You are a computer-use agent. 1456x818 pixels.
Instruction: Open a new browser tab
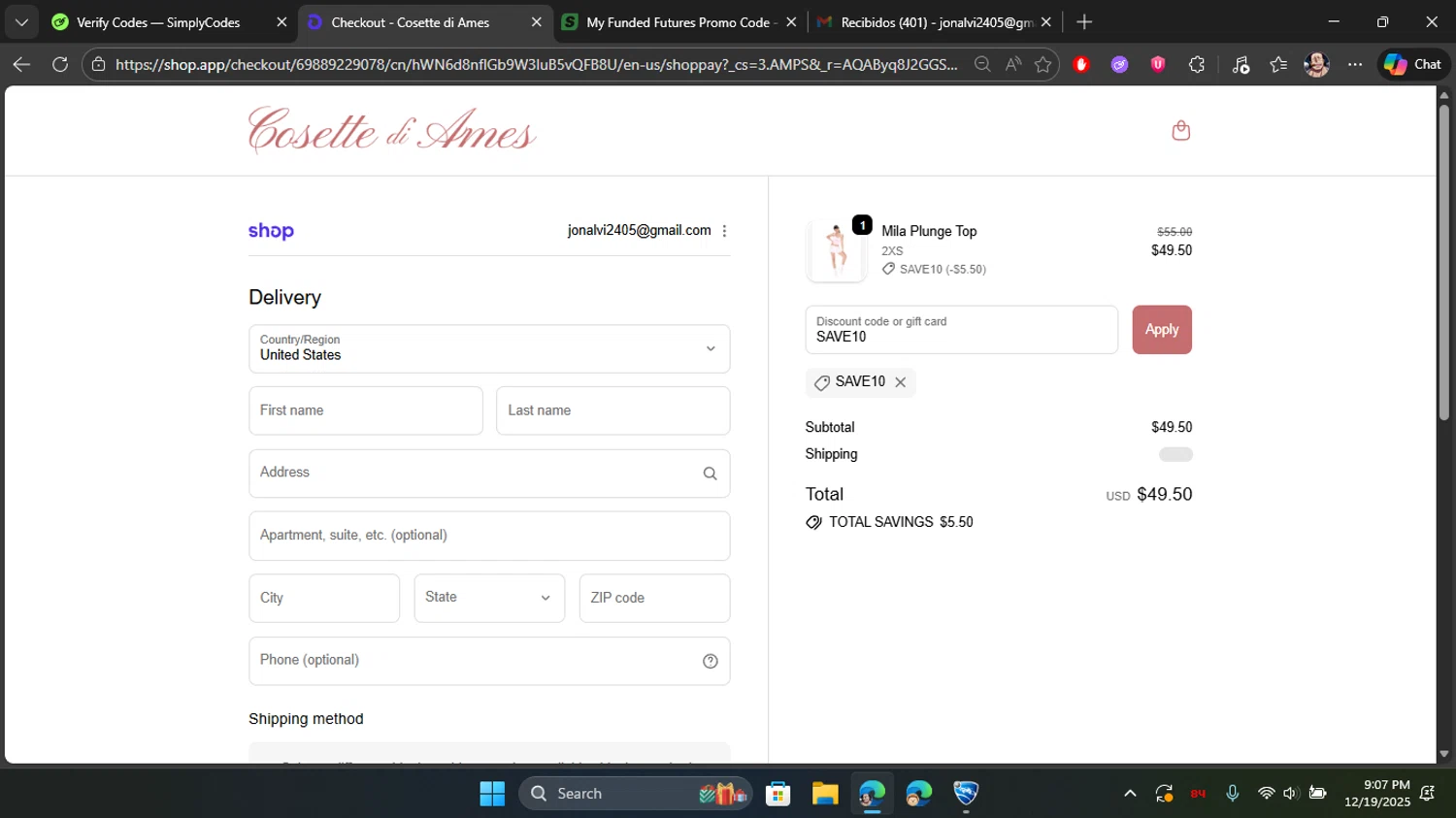click(x=1084, y=21)
